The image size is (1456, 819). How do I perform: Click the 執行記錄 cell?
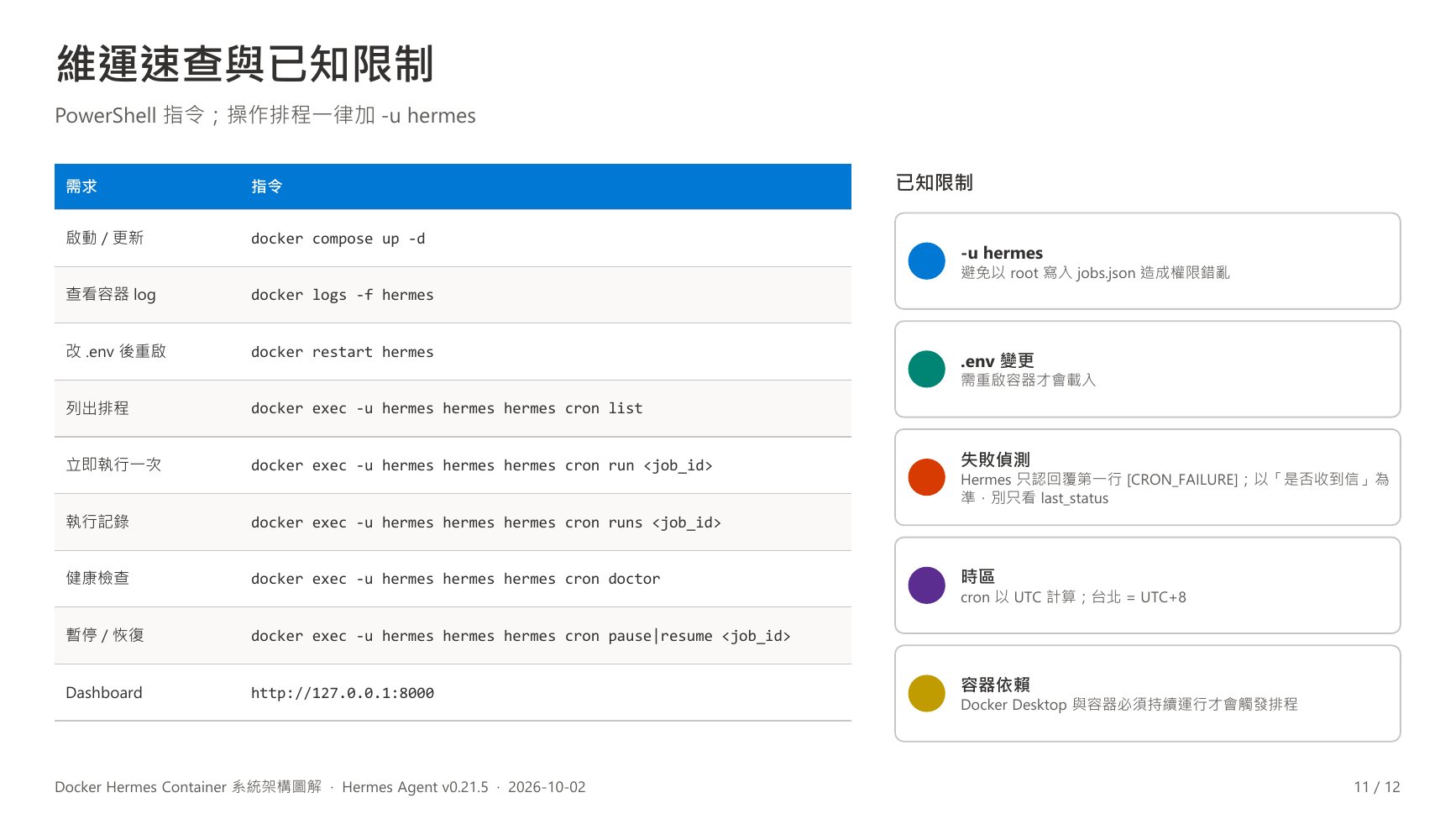tap(97, 522)
